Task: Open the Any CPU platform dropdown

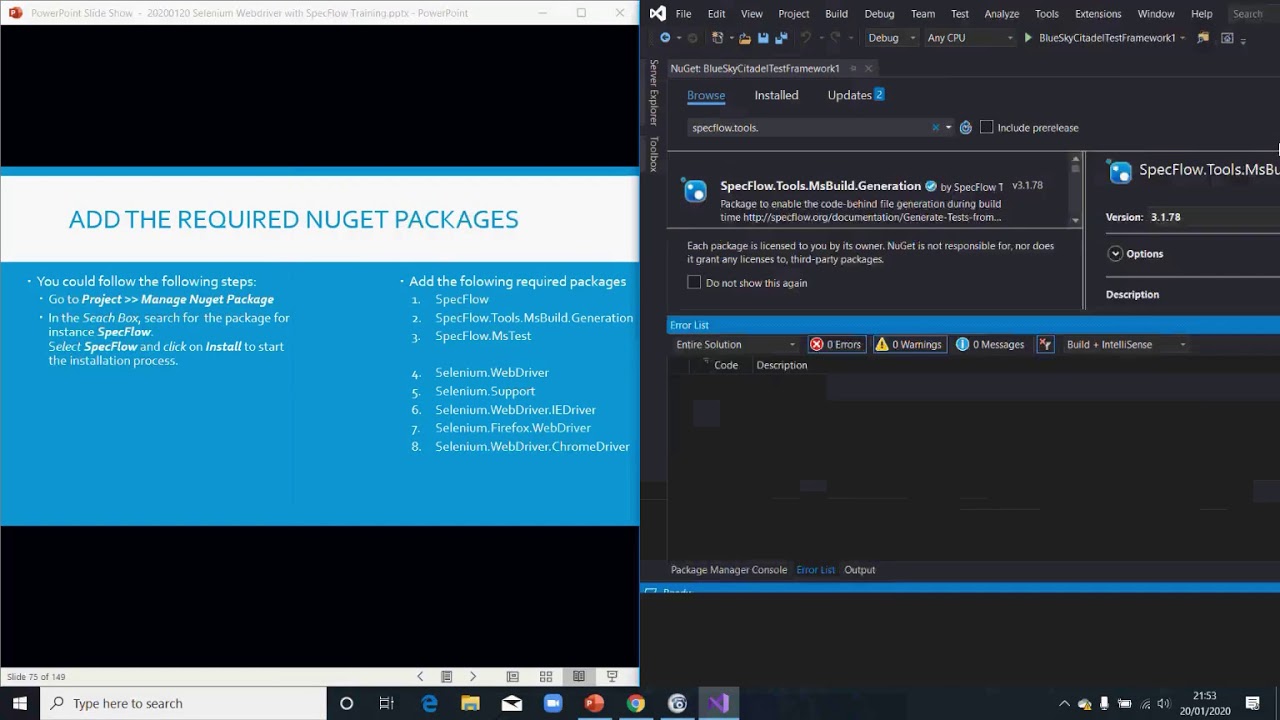Action: pos(970,38)
